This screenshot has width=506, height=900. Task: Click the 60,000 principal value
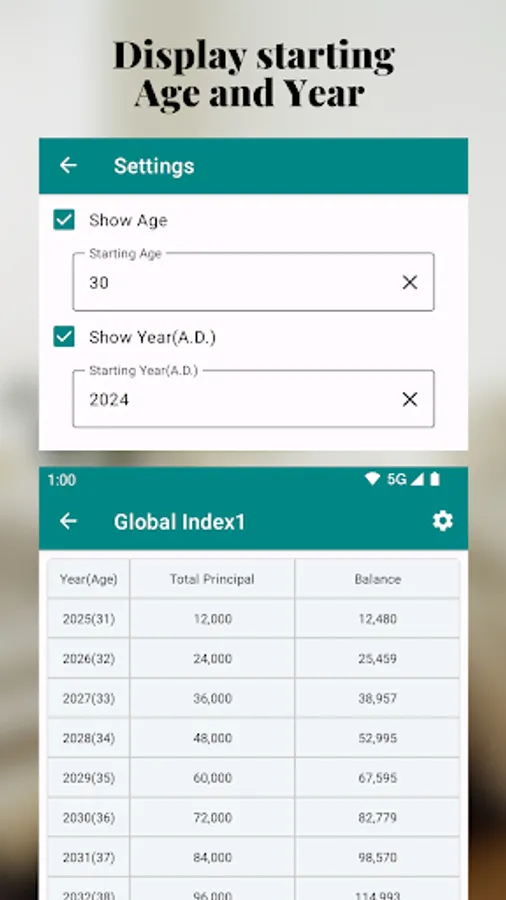pyautogui.click(x=212, y=778)
